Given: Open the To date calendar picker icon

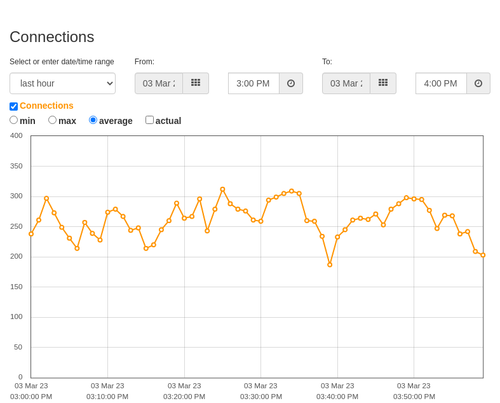Looking at the screenshot, I should point(383,83).
